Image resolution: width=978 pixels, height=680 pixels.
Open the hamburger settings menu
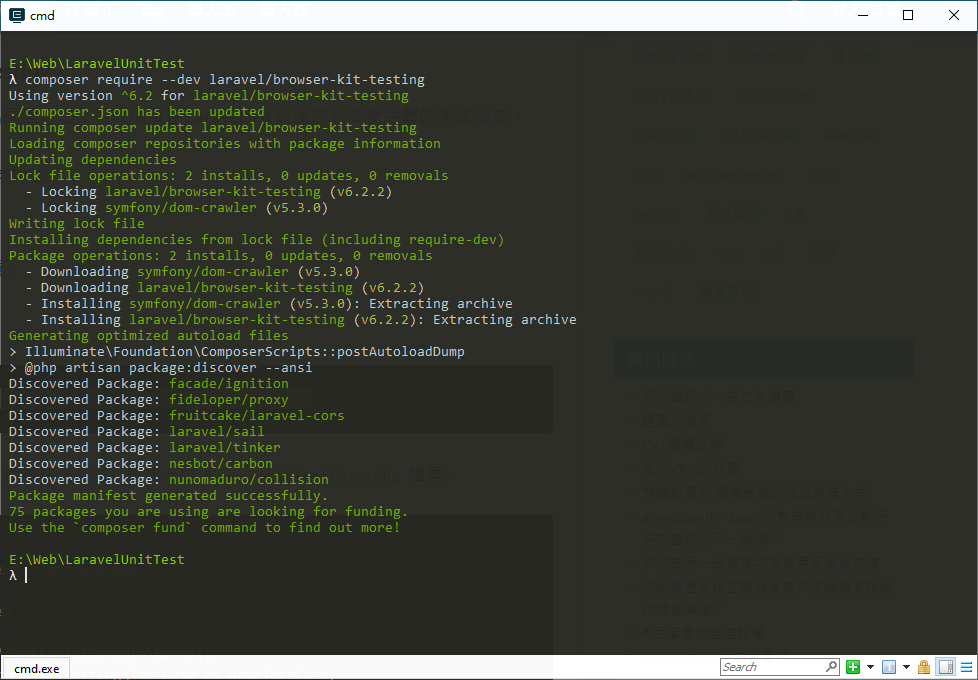point(966,667)
